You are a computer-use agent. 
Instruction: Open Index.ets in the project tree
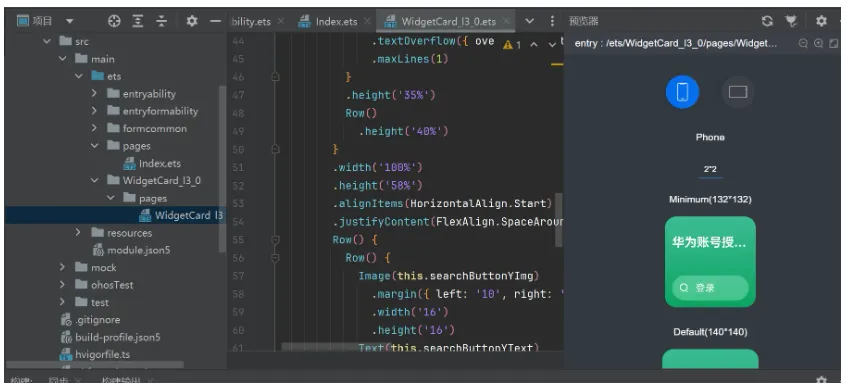(160, 163)
